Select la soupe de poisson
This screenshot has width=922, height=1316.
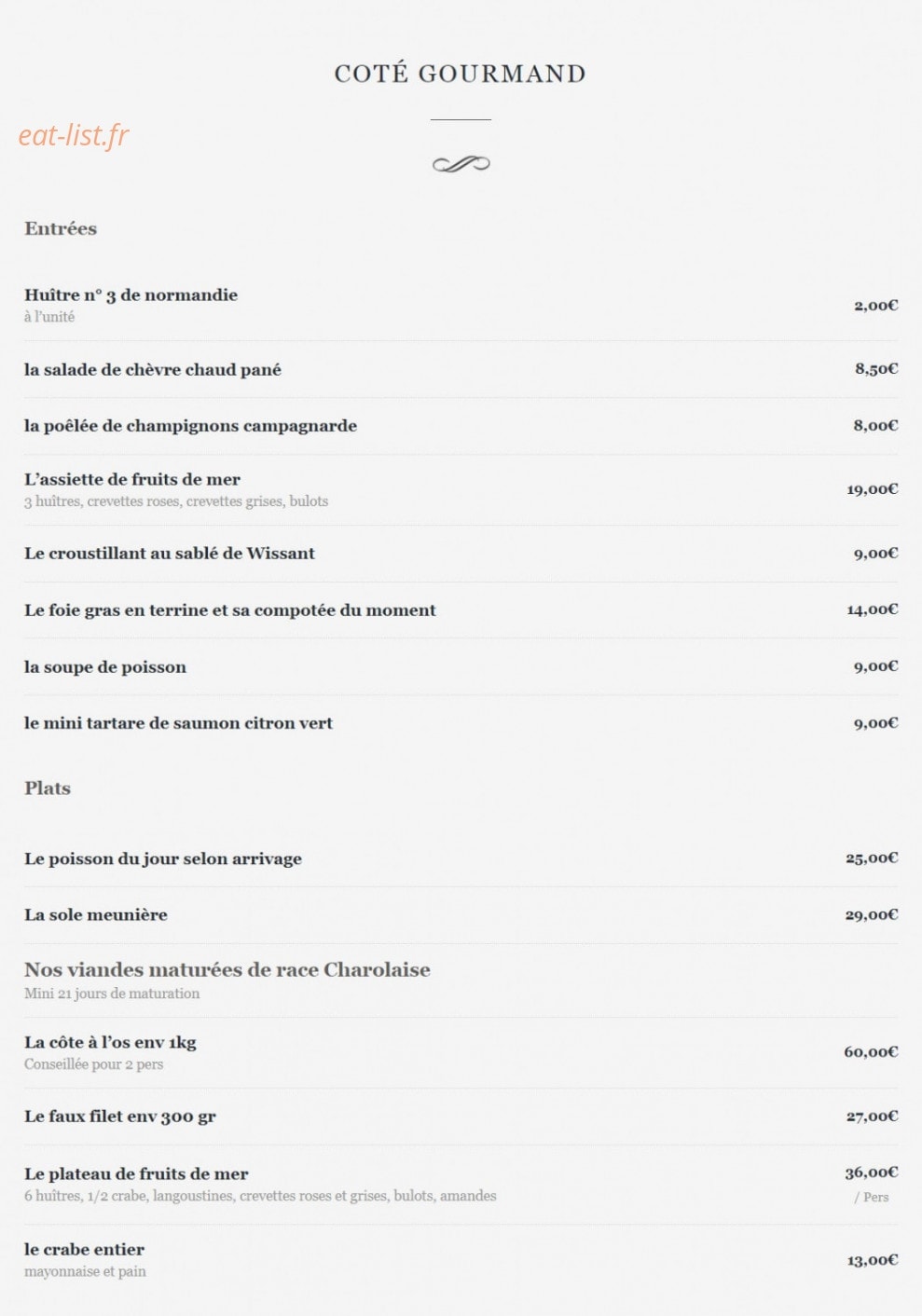pos(105,666)
